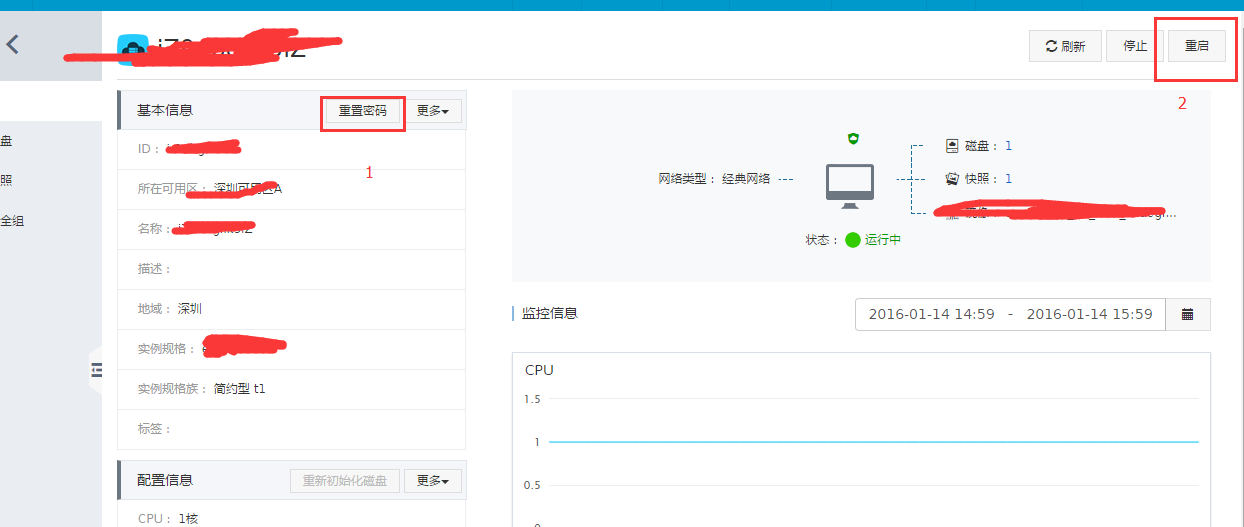Click the 地域 value 深圳
Image resolution: width=1244 pixels, height=527 pixels.
(190, 309)
